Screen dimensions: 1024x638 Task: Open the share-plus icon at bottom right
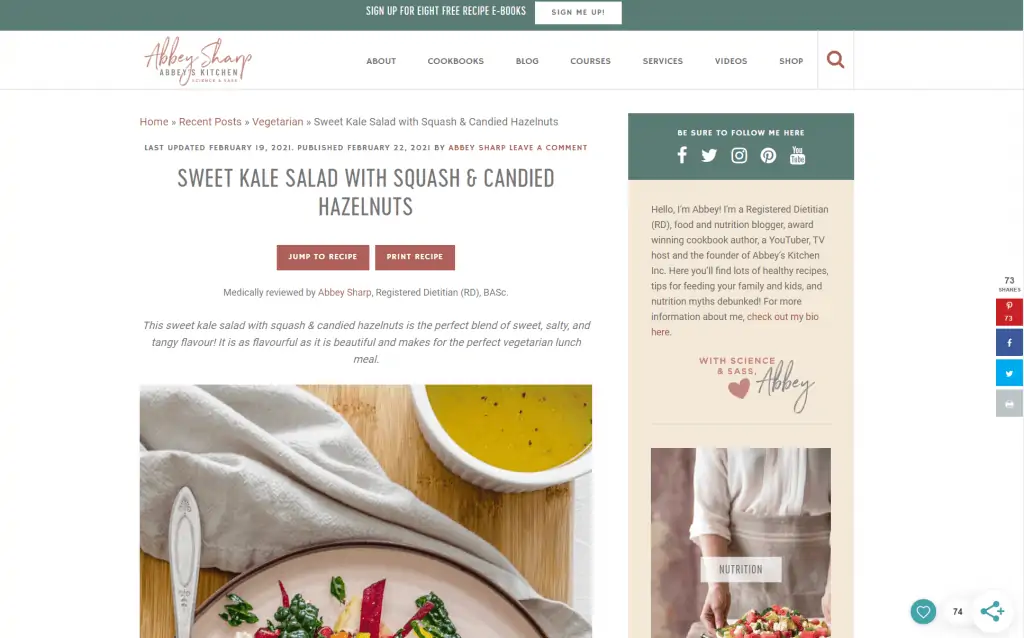(x=992, y=611)
